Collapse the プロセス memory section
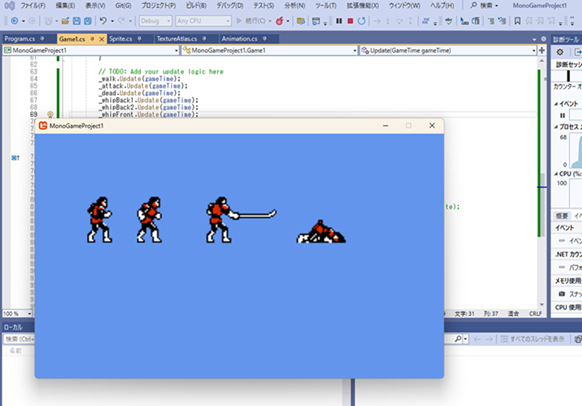 pyautogui.click(x=556, y=127)
